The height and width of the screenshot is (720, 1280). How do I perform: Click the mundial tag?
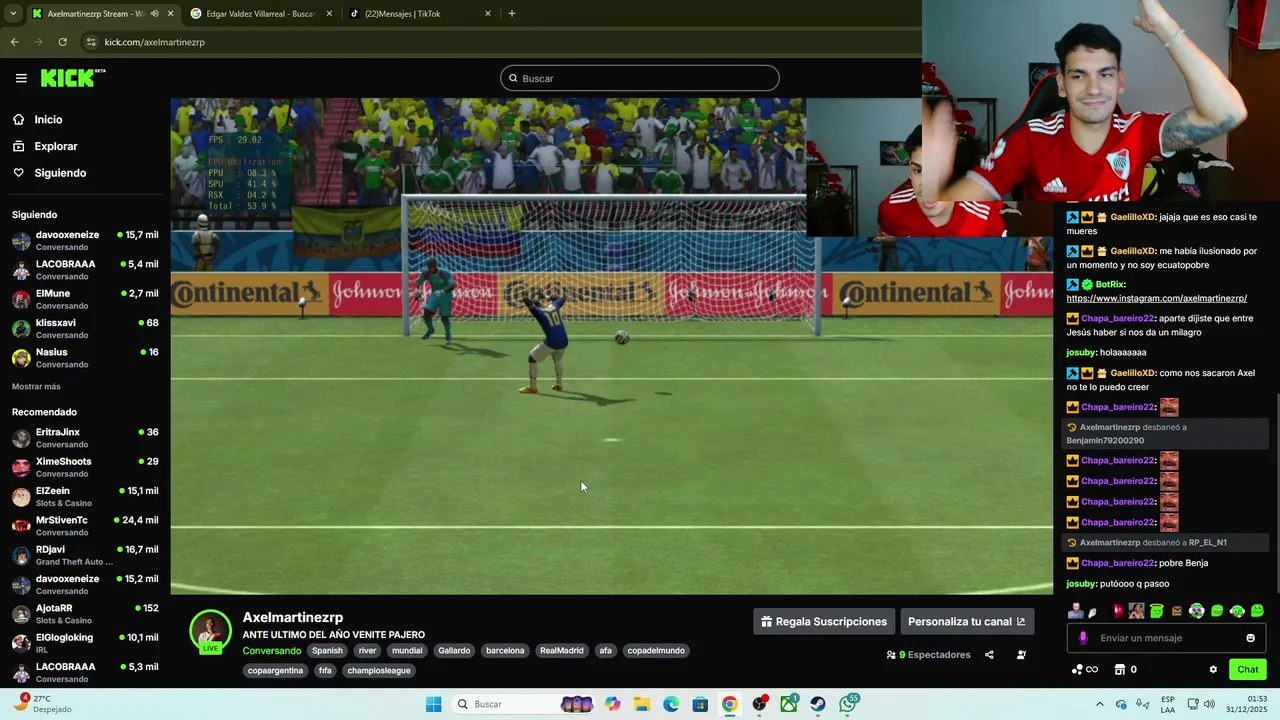407,650
